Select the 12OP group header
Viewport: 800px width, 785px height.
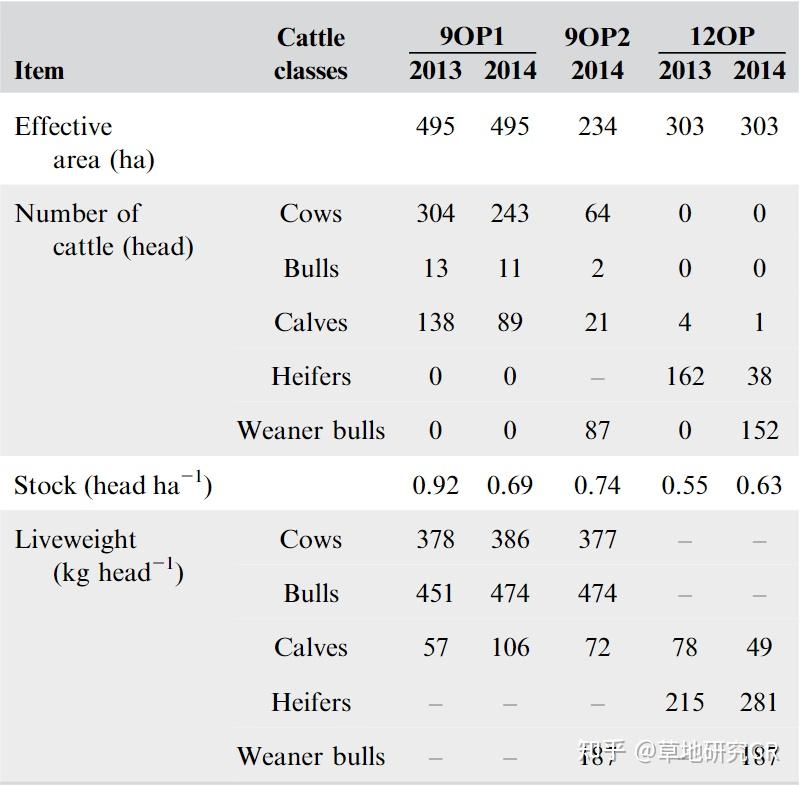[721, 37]
